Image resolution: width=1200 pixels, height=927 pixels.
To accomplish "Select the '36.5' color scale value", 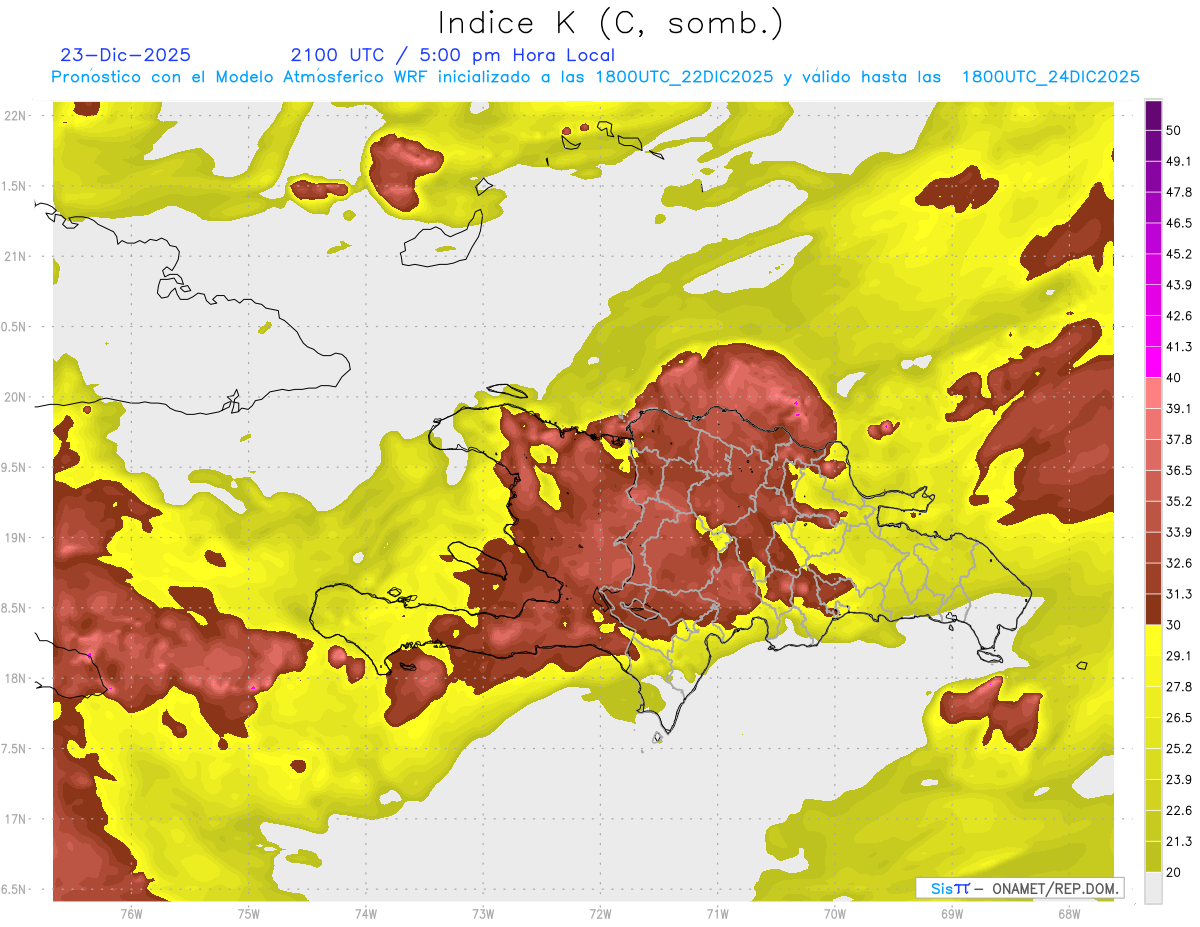I will [x=1179, y=470].
